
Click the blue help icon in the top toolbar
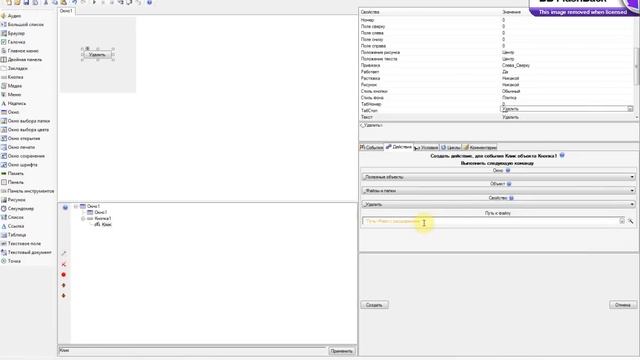click(x=149, y=2)
